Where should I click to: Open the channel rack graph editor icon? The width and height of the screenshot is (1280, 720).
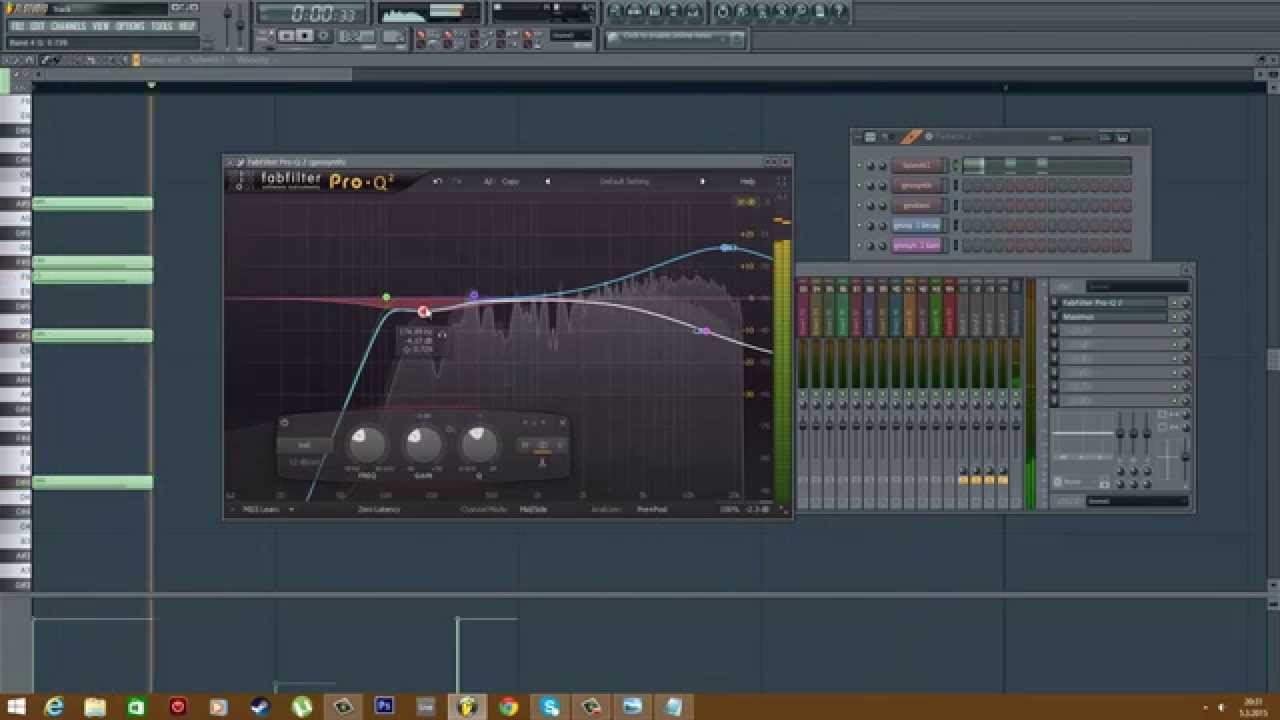pyautogui.click(x=1105, y=138)
